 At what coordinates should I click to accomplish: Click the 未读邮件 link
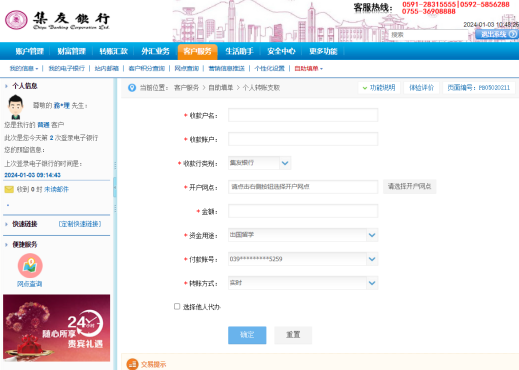click(56, 189)
